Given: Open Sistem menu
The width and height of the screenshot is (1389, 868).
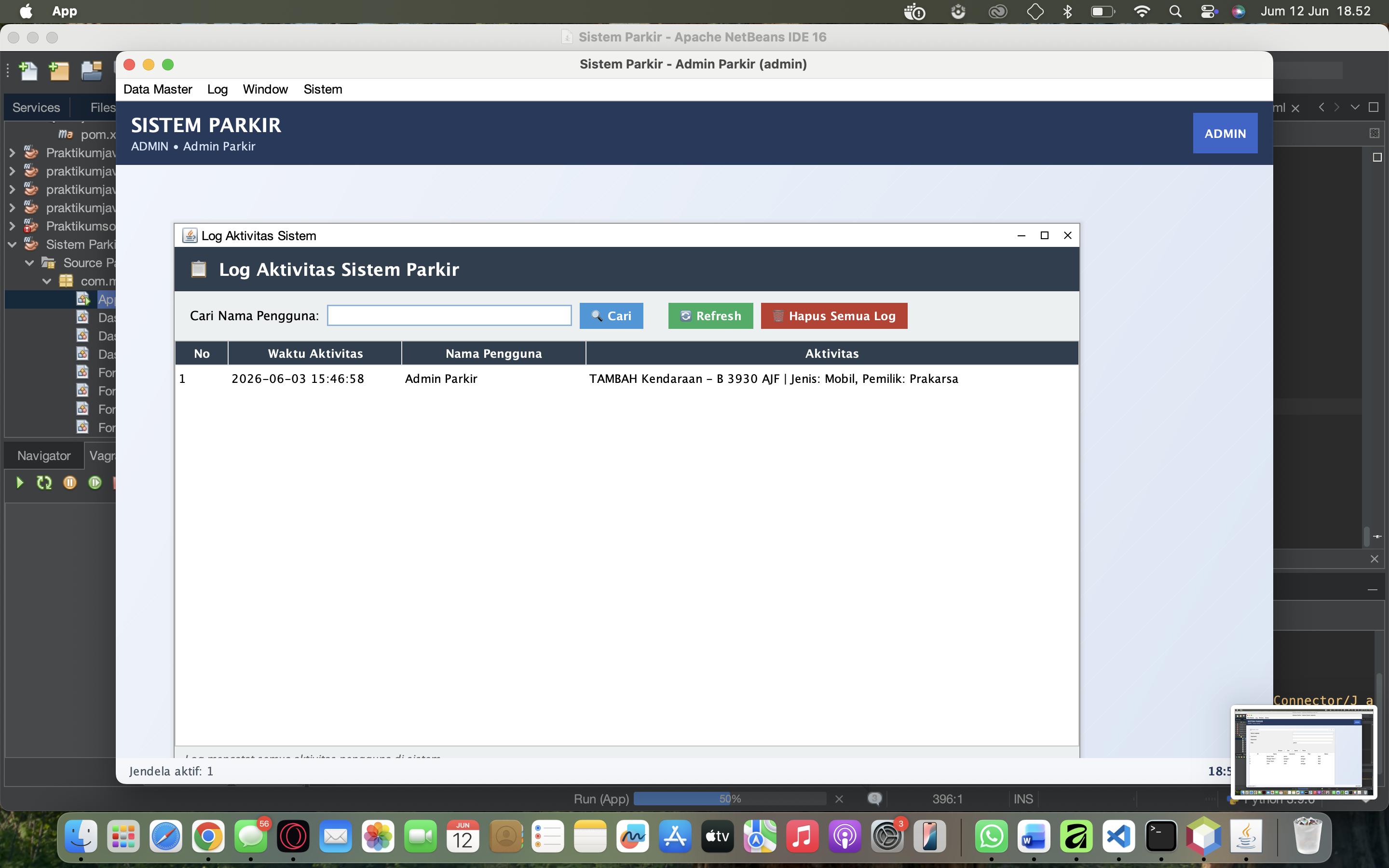Looking at the screenshot, I should (x=323, y=90).
